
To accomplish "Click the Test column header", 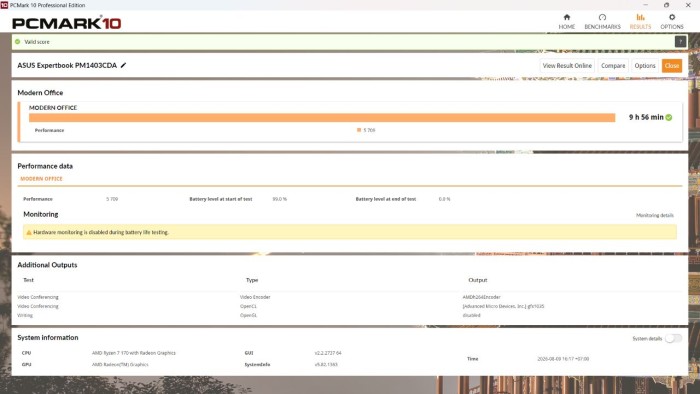I will (28, 280).
